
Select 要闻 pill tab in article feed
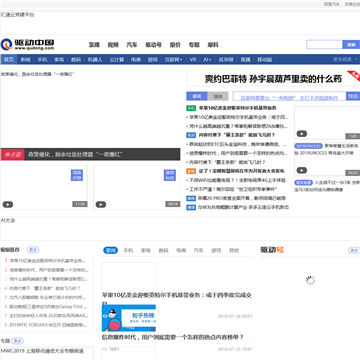[x=110, y=250]
